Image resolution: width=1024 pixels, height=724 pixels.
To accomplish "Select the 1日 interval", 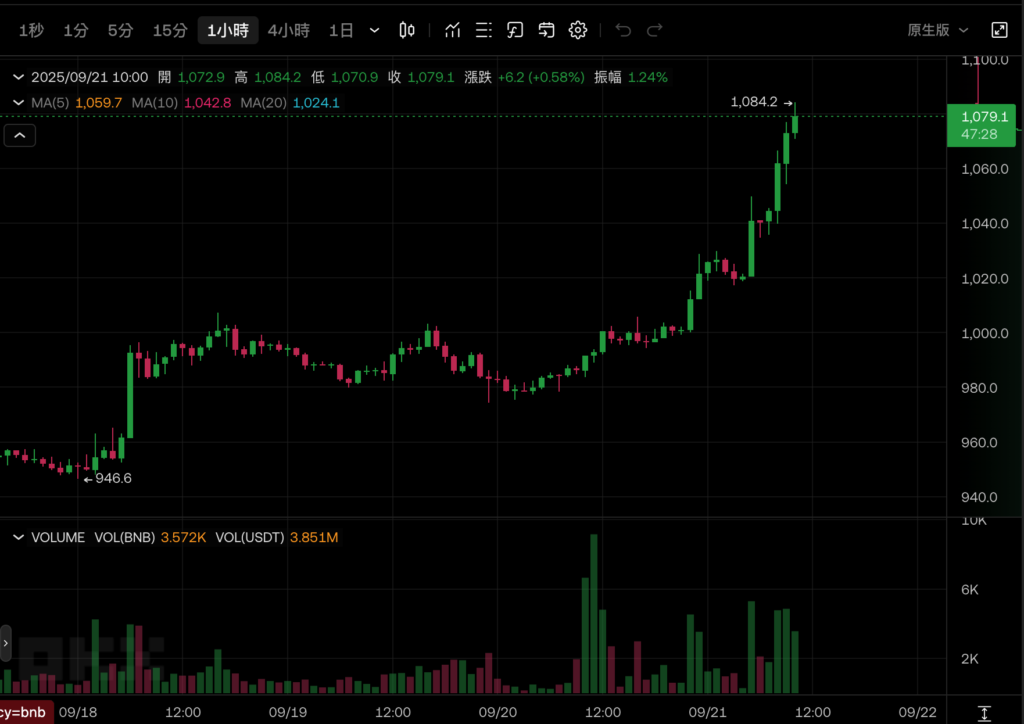I will pos(341,30).
